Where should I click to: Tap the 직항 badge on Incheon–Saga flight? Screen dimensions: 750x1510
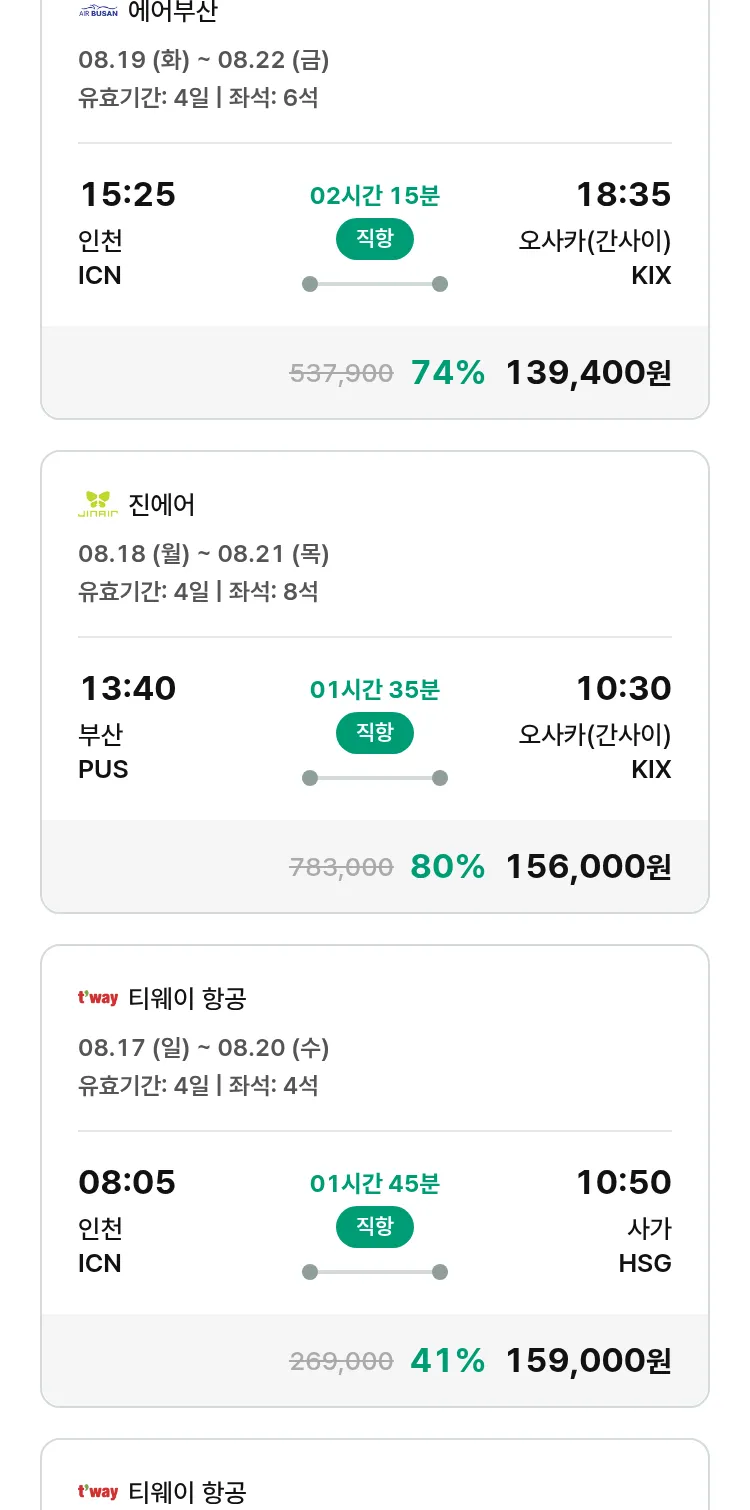pyautogui.click(x=375, y=1227)
